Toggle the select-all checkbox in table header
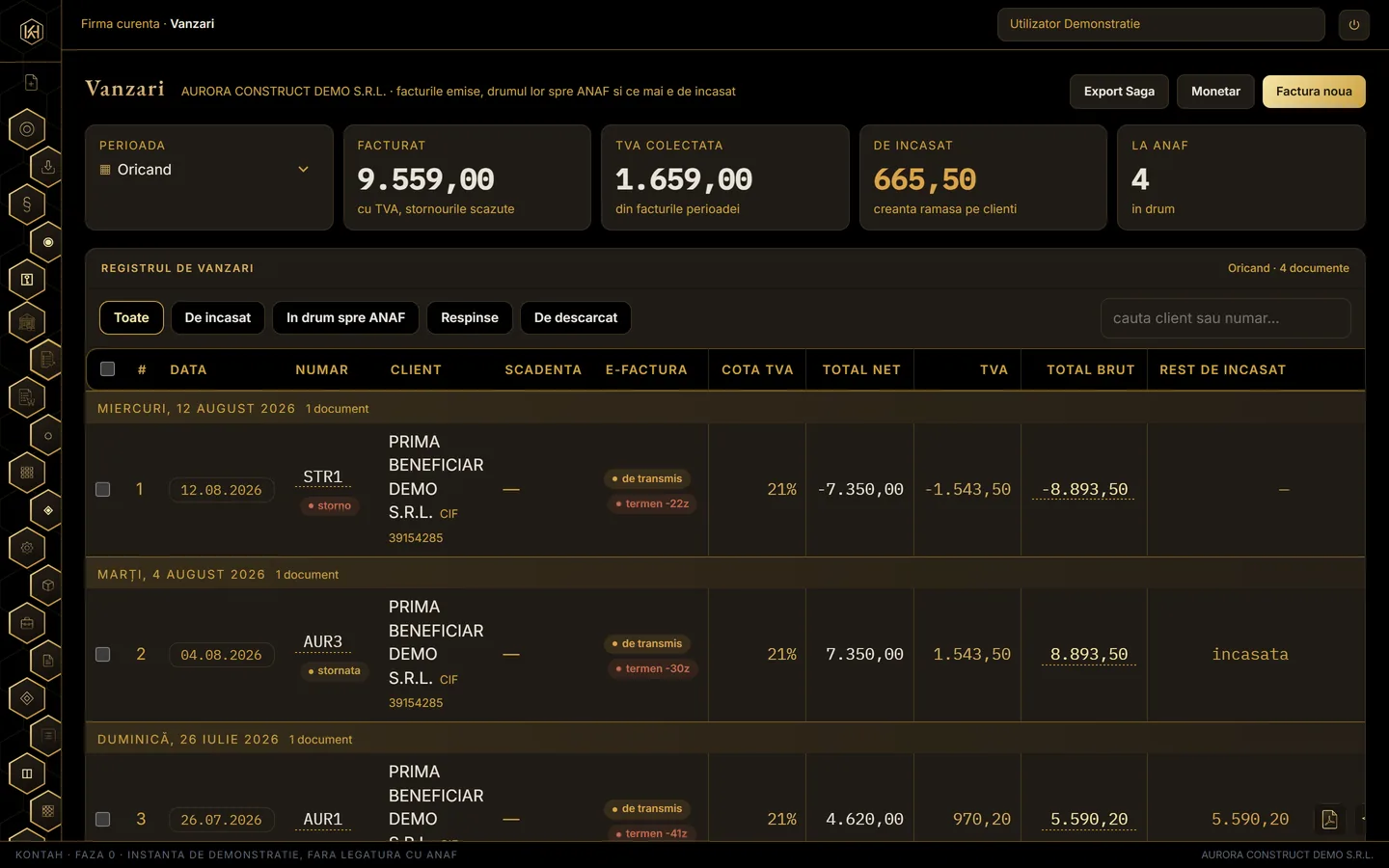This screenshot has width=1389, height=868. click(107, 369)
